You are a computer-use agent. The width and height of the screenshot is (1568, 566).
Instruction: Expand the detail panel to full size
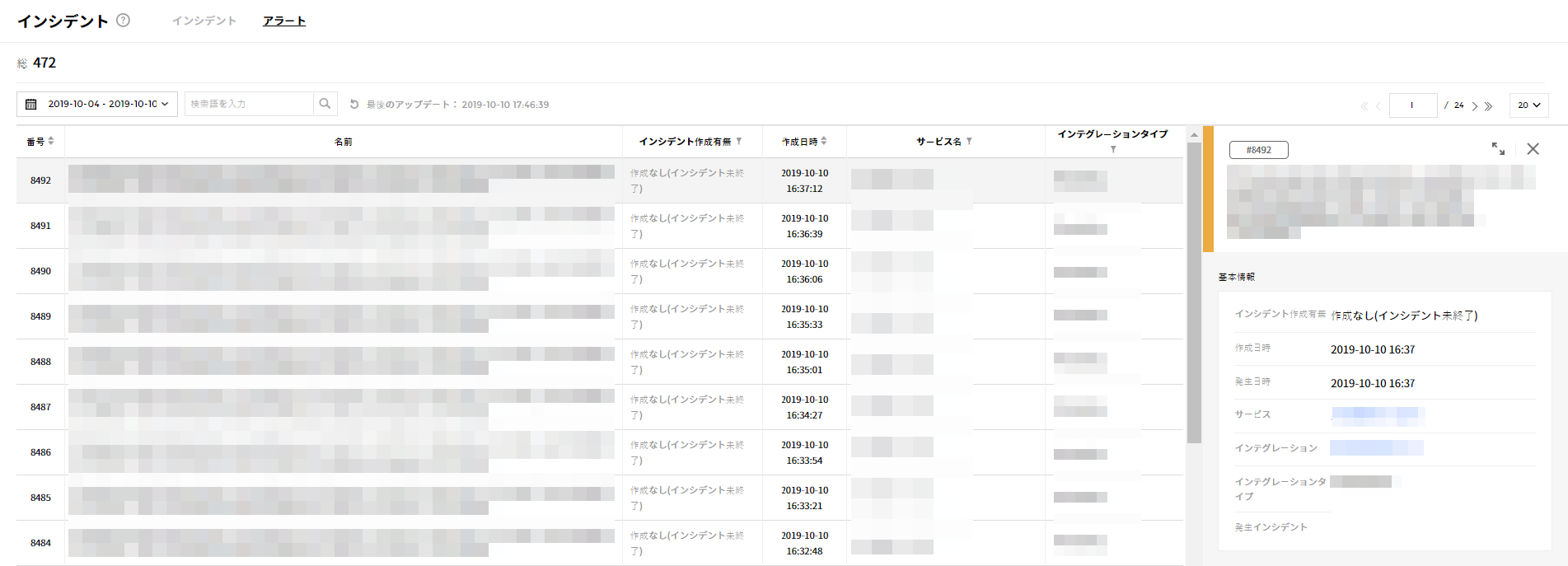1498,149
